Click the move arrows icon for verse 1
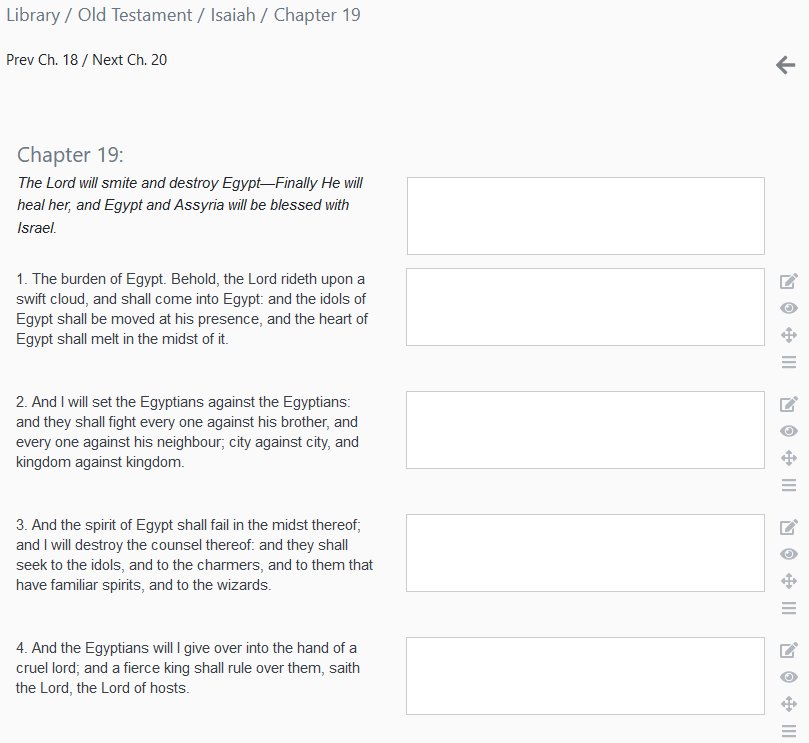The height and width of the screenshot is (743, 809). [789, 335]
